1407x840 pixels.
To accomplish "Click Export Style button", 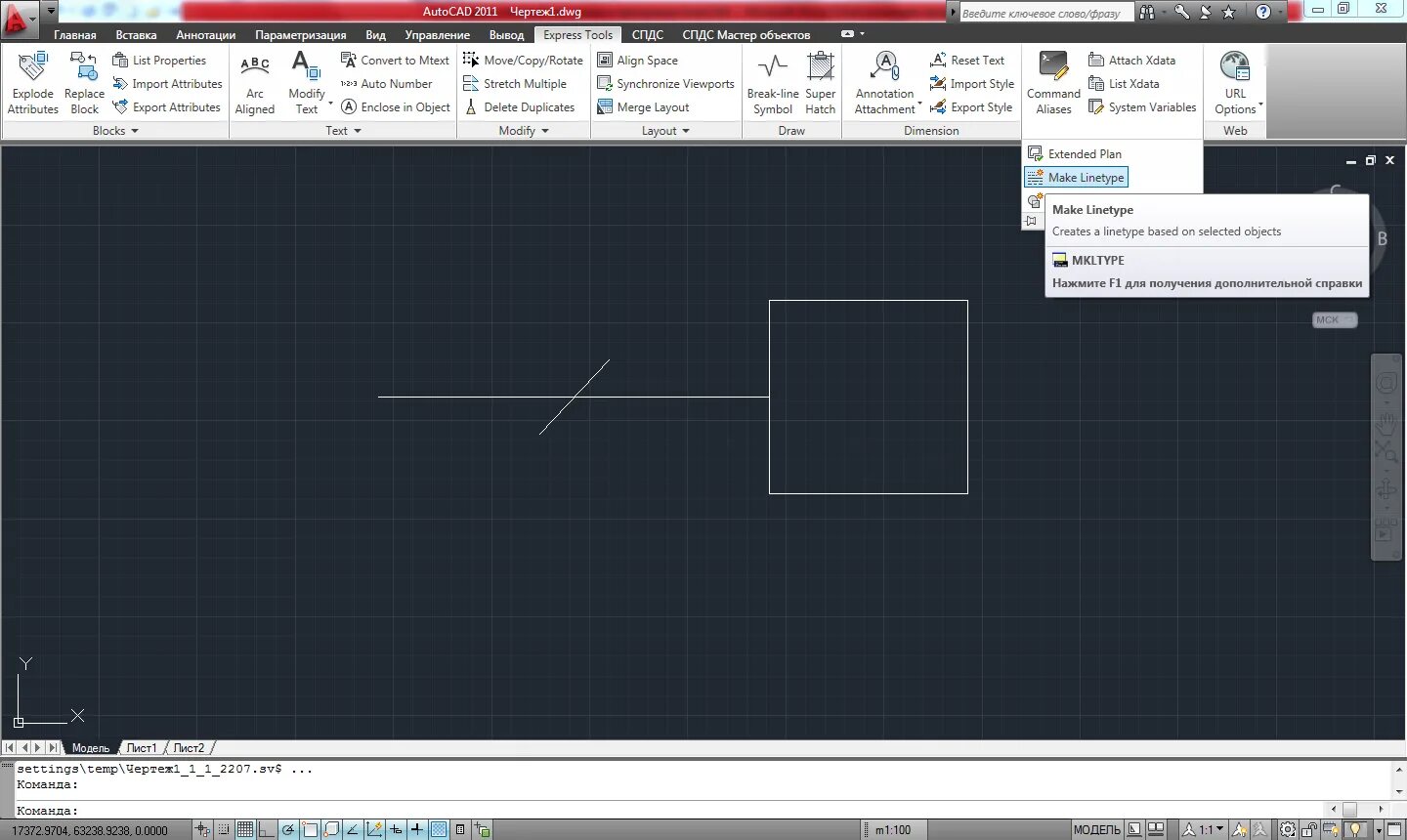I will [971, 107].
